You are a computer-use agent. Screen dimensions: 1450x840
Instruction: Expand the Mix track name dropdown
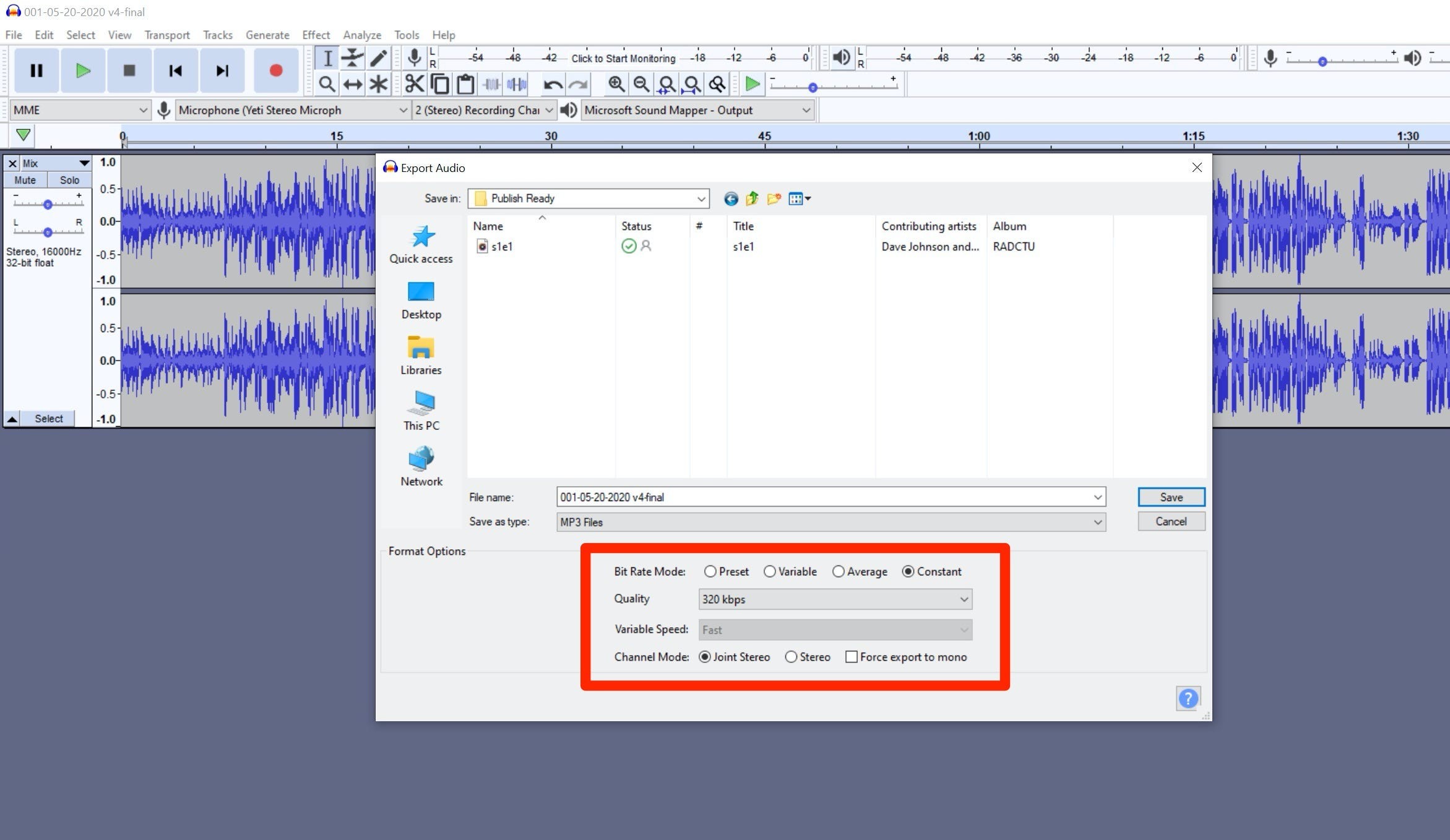tap(85, 163)
